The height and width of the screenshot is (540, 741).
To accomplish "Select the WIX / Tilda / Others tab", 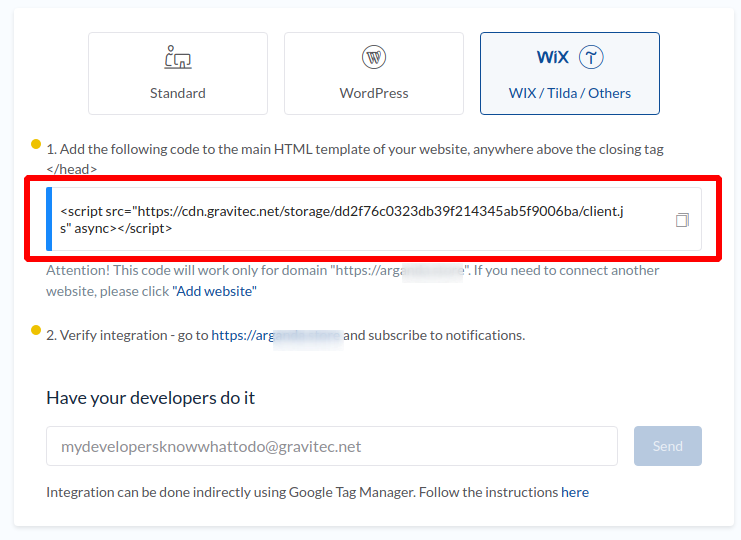I will (x=569, y=73).
